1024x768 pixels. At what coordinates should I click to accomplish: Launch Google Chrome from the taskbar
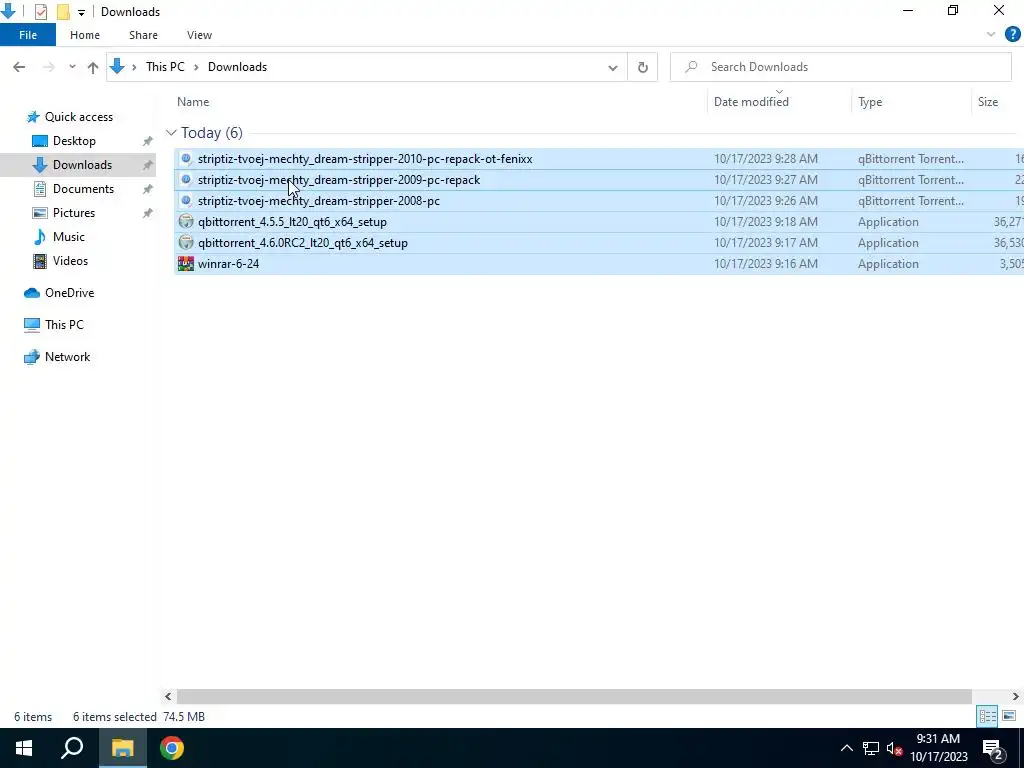172,748
